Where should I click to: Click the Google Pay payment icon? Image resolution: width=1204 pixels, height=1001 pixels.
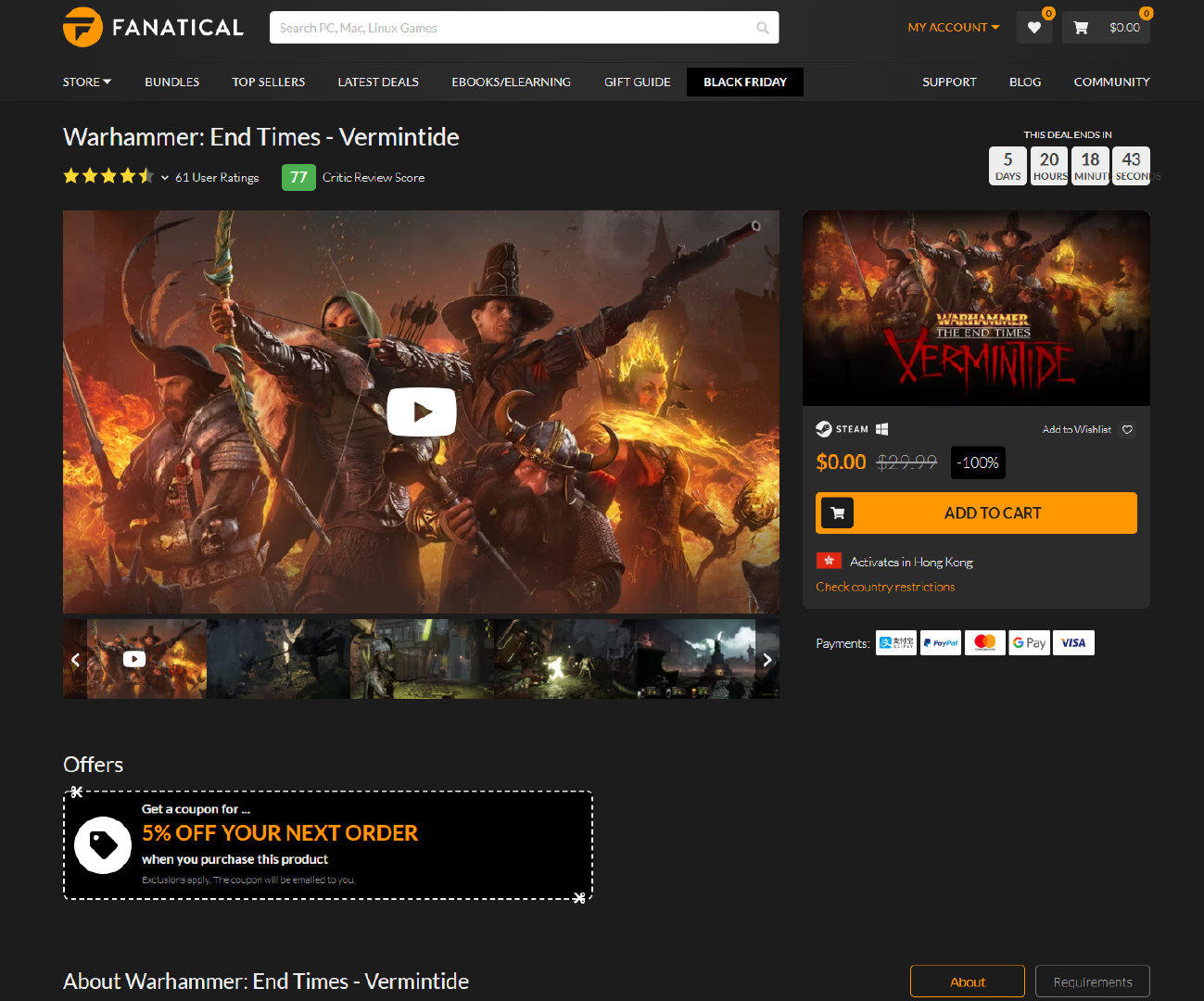[x=1030, y=642]
